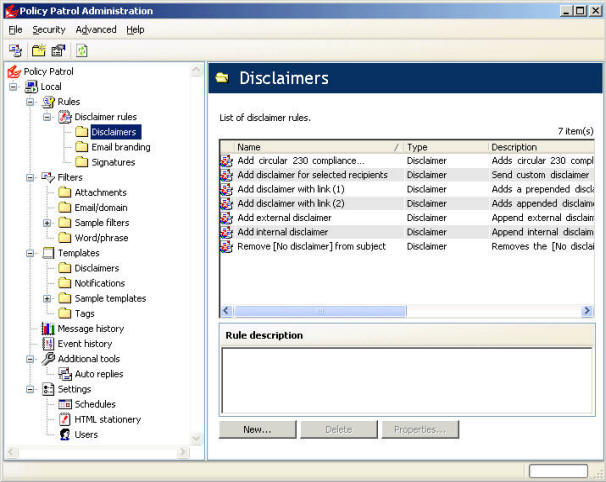Open the File menu
Image resolution: width=606 pixels, height=482 pixels.
click(x=15, y=30)
